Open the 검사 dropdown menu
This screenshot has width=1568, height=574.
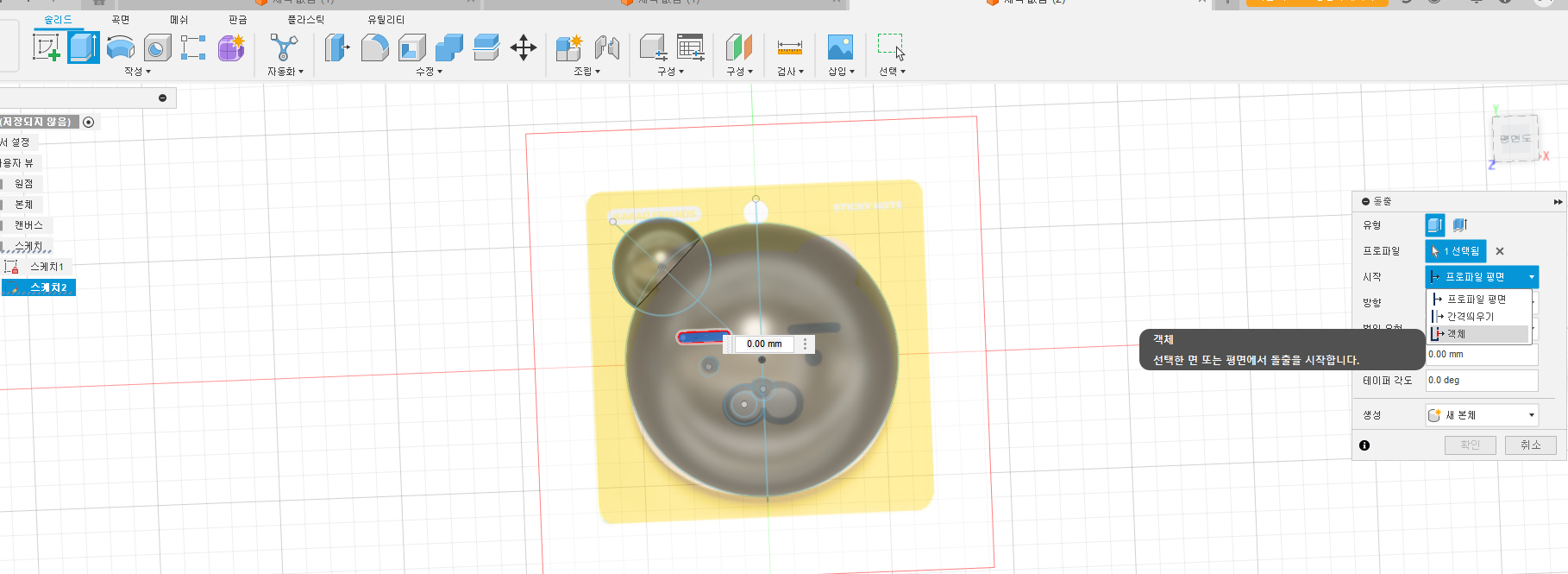pos(790,72)
